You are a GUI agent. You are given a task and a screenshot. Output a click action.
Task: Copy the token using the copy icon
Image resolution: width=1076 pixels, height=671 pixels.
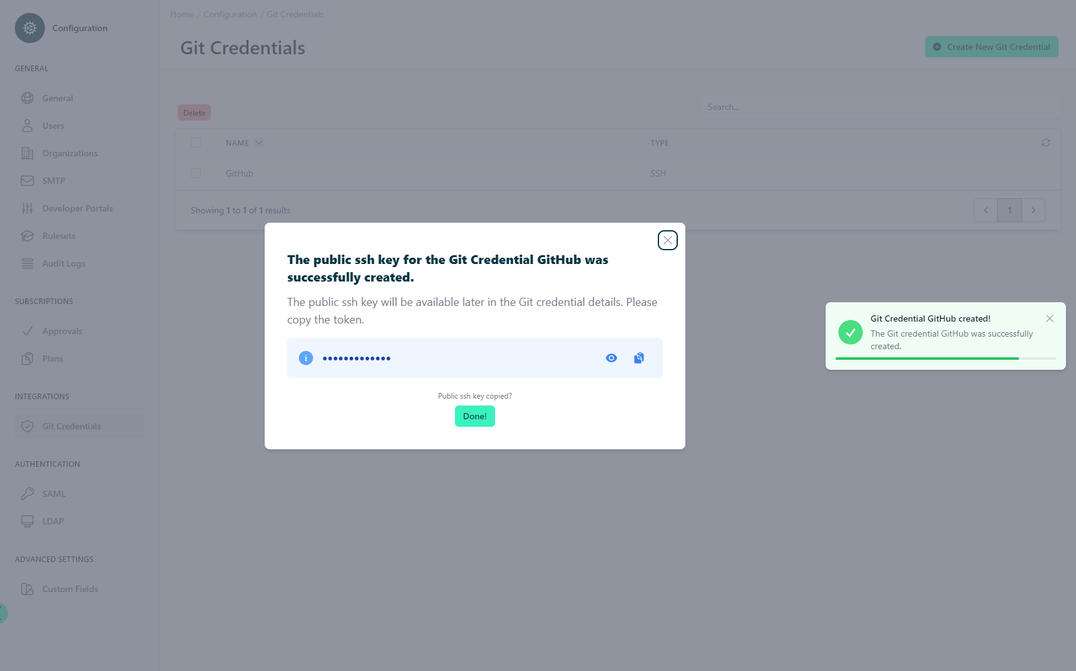pyautogui.click(x=639, y=357)
